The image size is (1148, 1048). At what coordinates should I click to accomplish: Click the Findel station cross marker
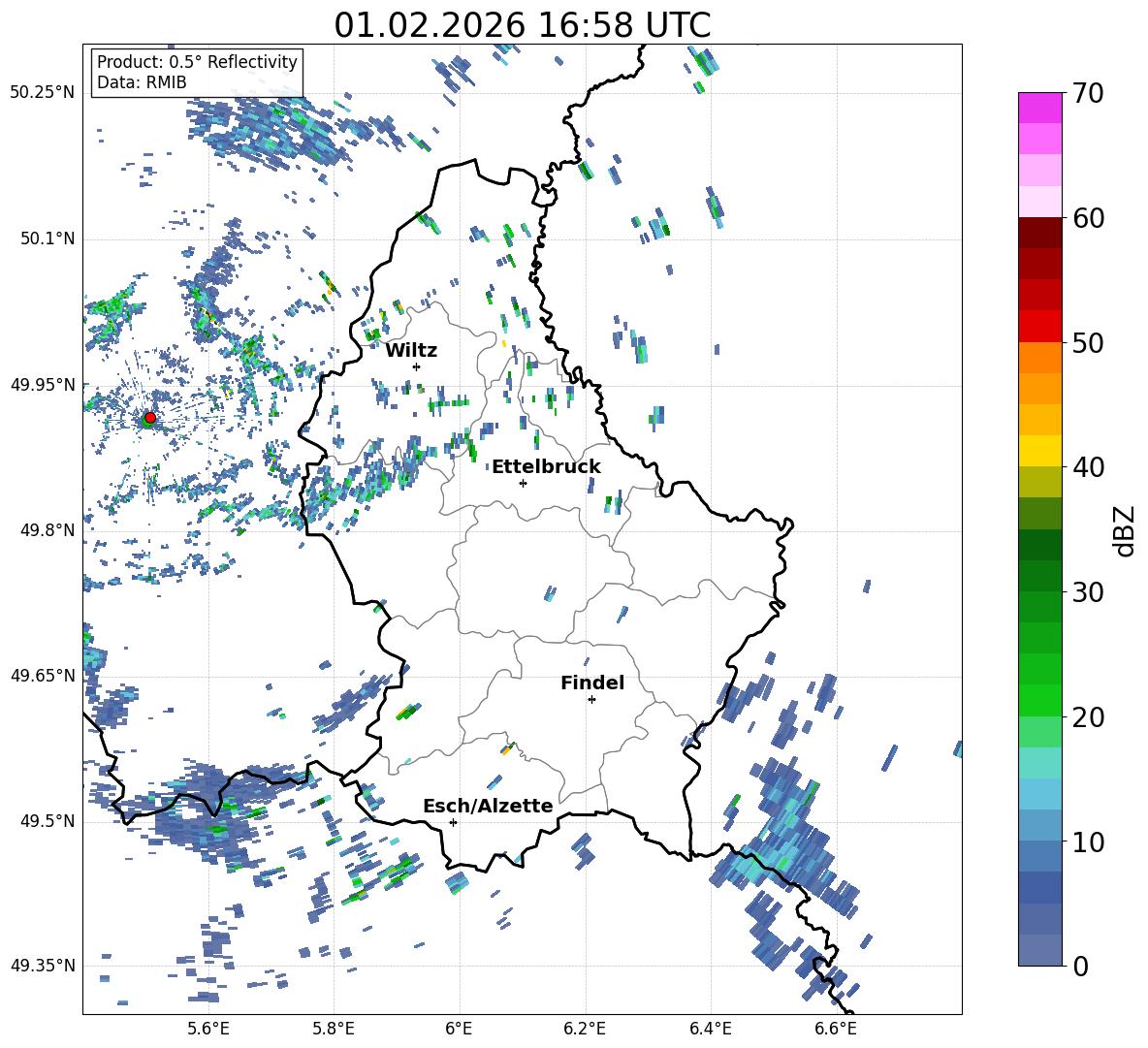point(591,699)
